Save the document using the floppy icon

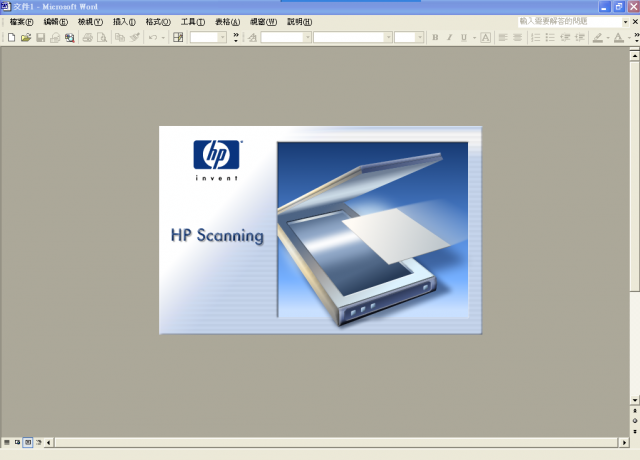point(40,38)
